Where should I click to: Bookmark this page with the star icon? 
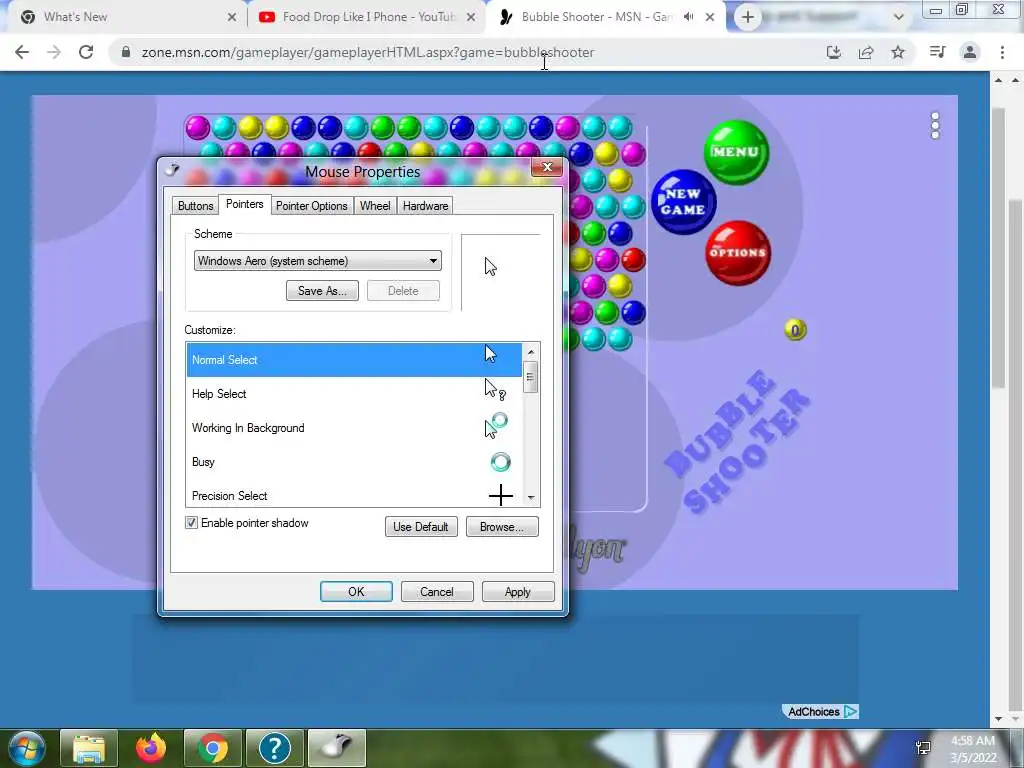[x=898, y=52]
